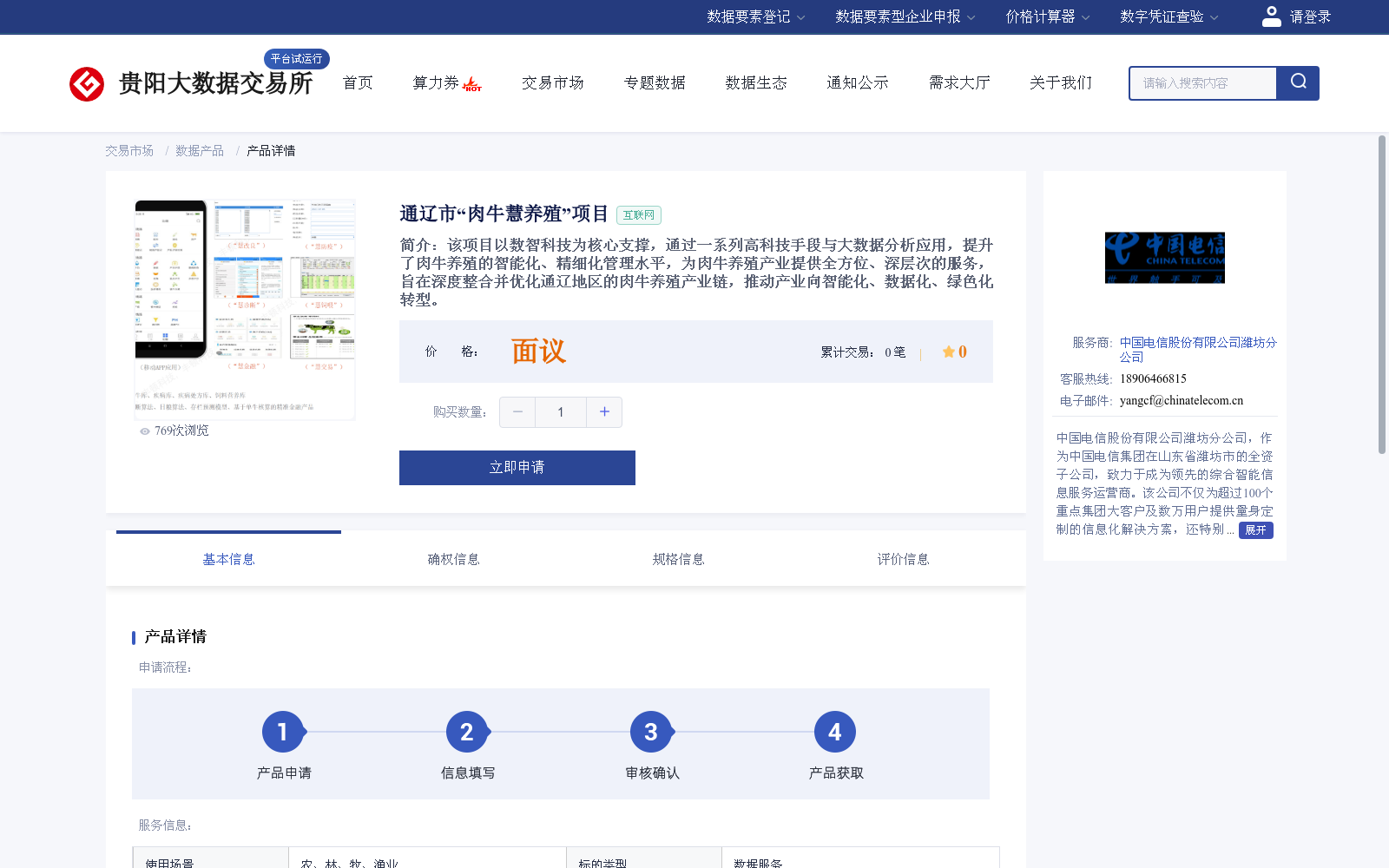
Task: Switch to 基本信息 tab
Action: [228, 560]
